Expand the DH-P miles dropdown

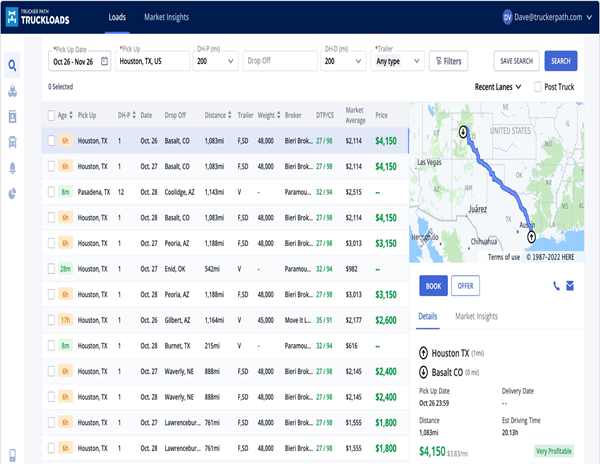click(x=232, y=61)
